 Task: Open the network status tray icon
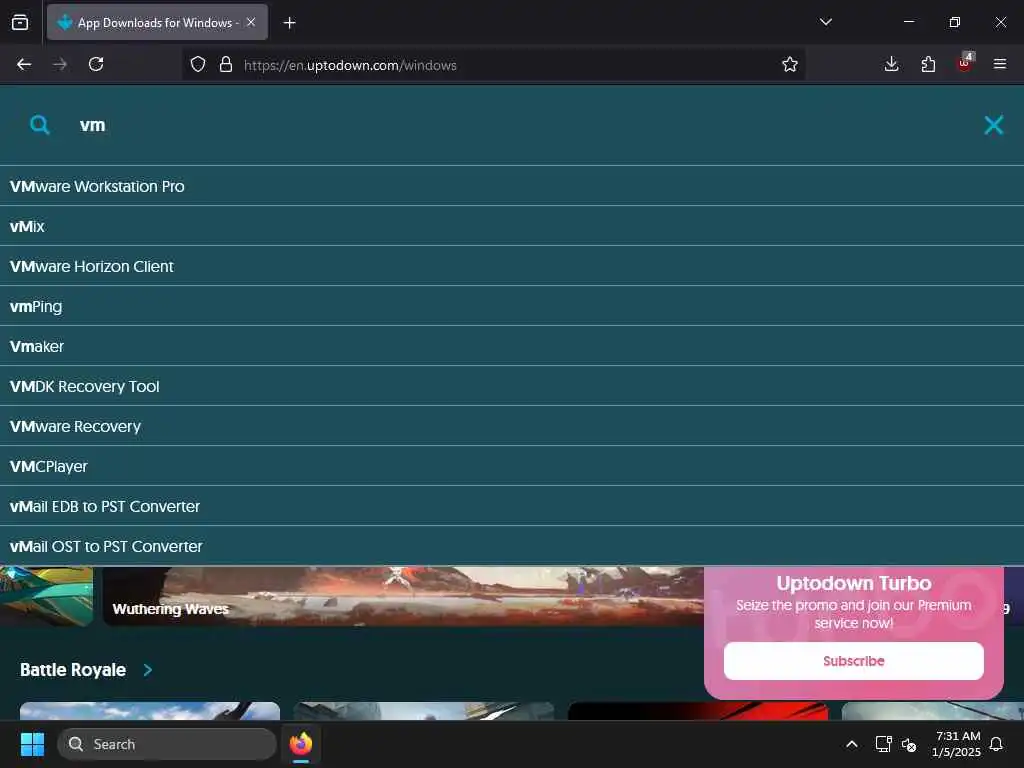[883, 744]
